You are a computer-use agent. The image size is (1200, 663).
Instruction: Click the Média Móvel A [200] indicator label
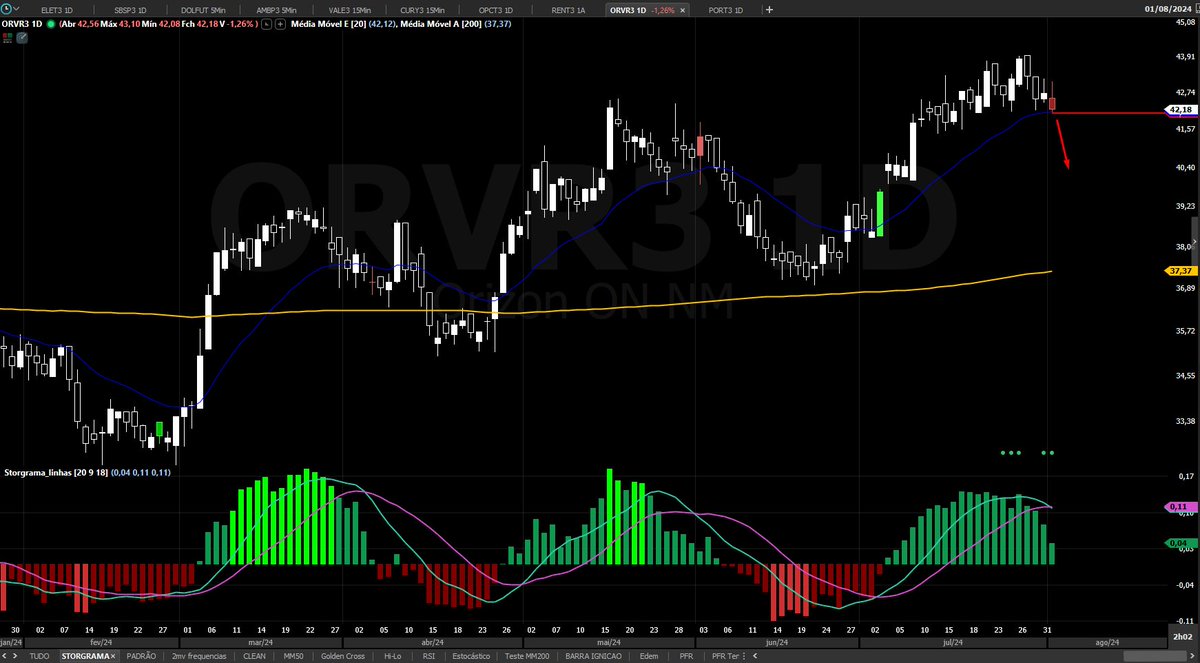click(441, 22)
